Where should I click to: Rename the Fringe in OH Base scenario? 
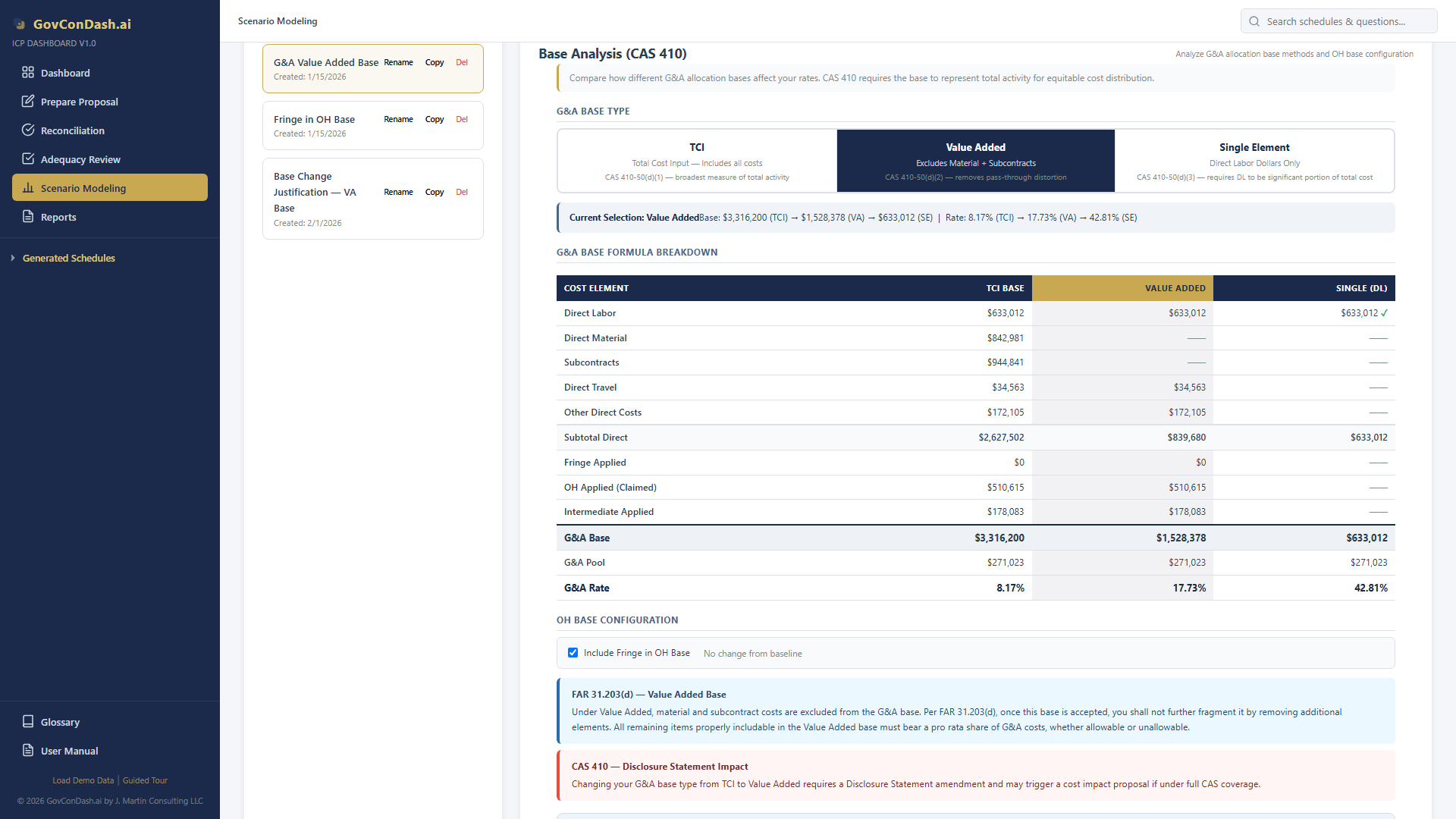(x=398, y=119)
